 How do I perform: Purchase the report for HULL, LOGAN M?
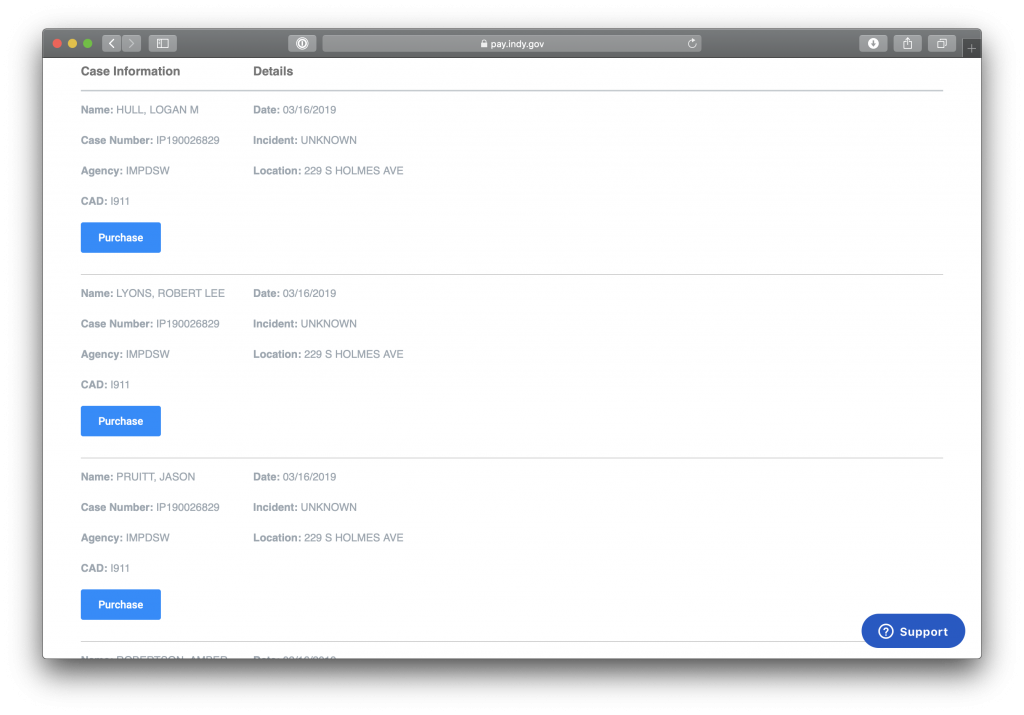coord(121,238)
